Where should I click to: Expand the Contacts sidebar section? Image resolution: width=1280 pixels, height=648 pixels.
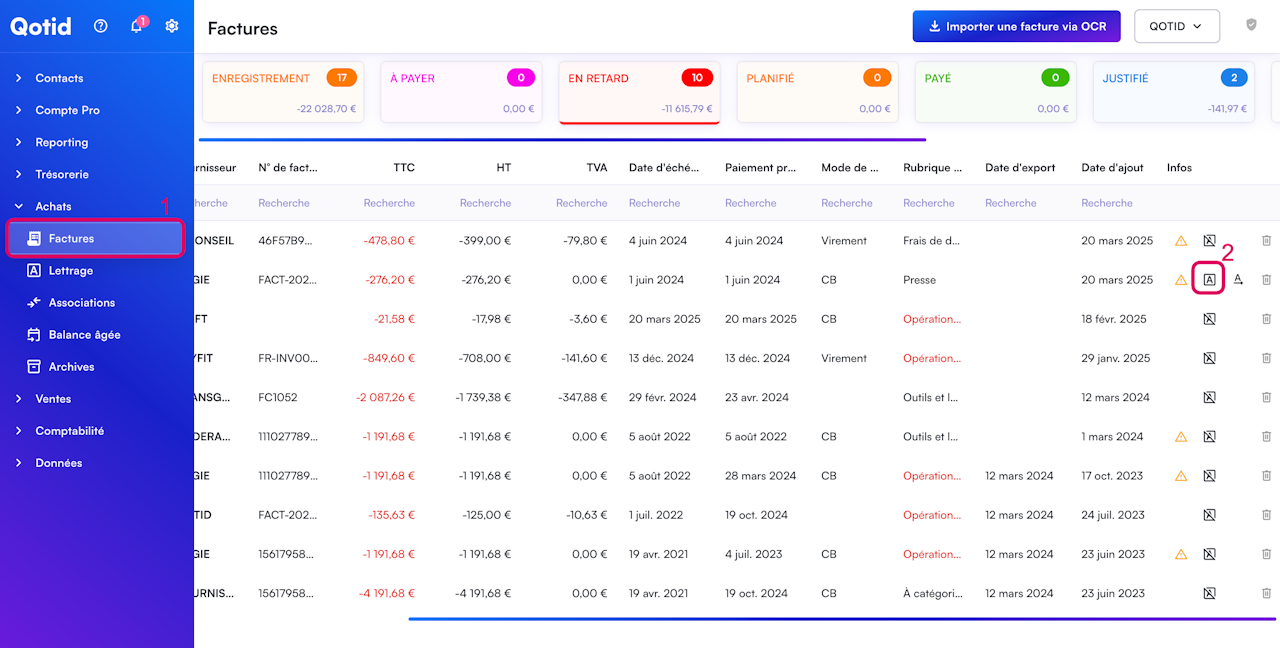[x=59, y=78]
